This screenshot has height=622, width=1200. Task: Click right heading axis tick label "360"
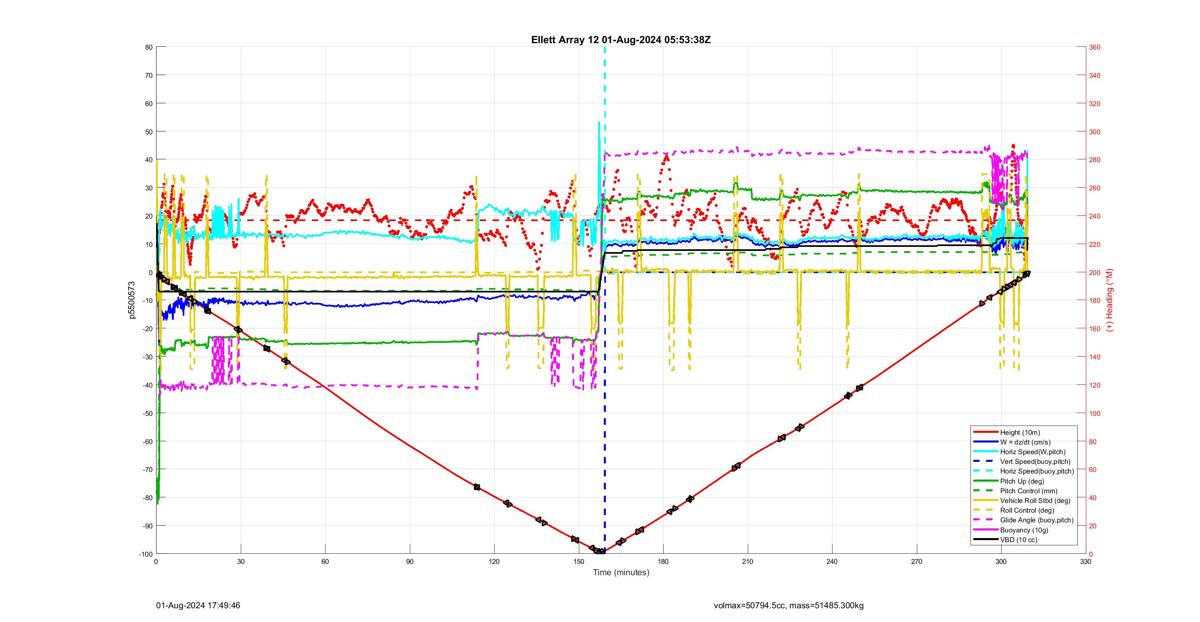pos(1095,47)
